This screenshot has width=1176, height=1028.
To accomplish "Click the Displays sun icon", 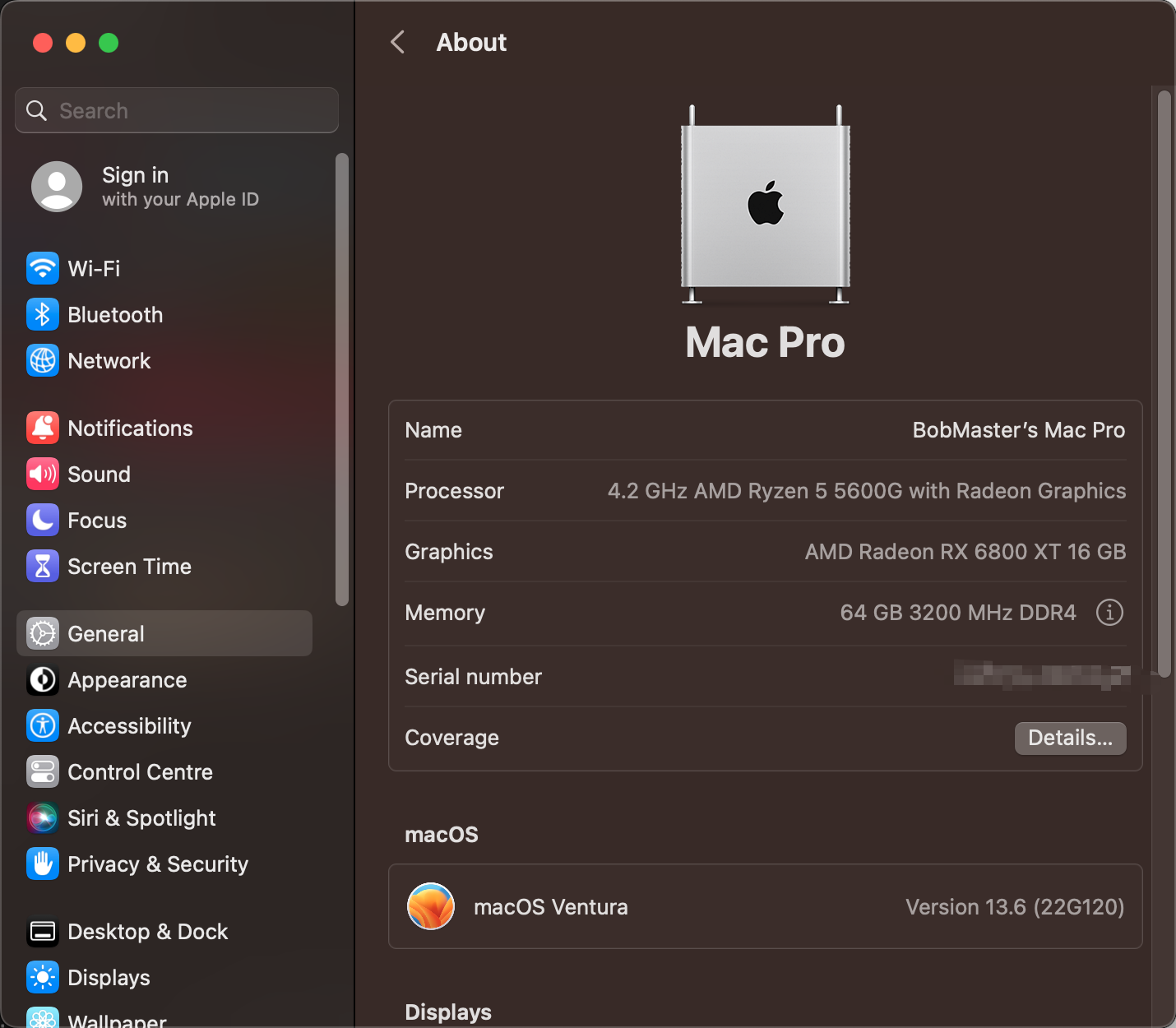I will coord(43,977).
